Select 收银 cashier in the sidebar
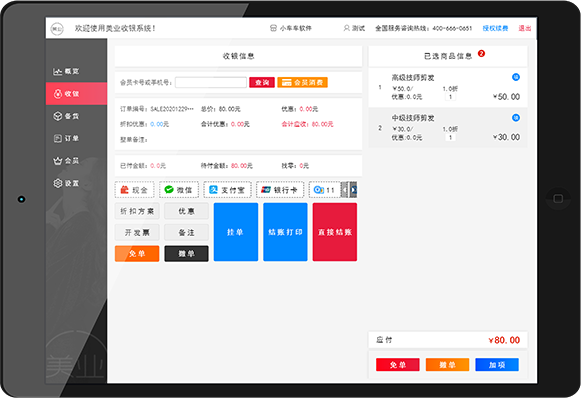The height and width of the screenshot is (398, 581). point(76,93)
